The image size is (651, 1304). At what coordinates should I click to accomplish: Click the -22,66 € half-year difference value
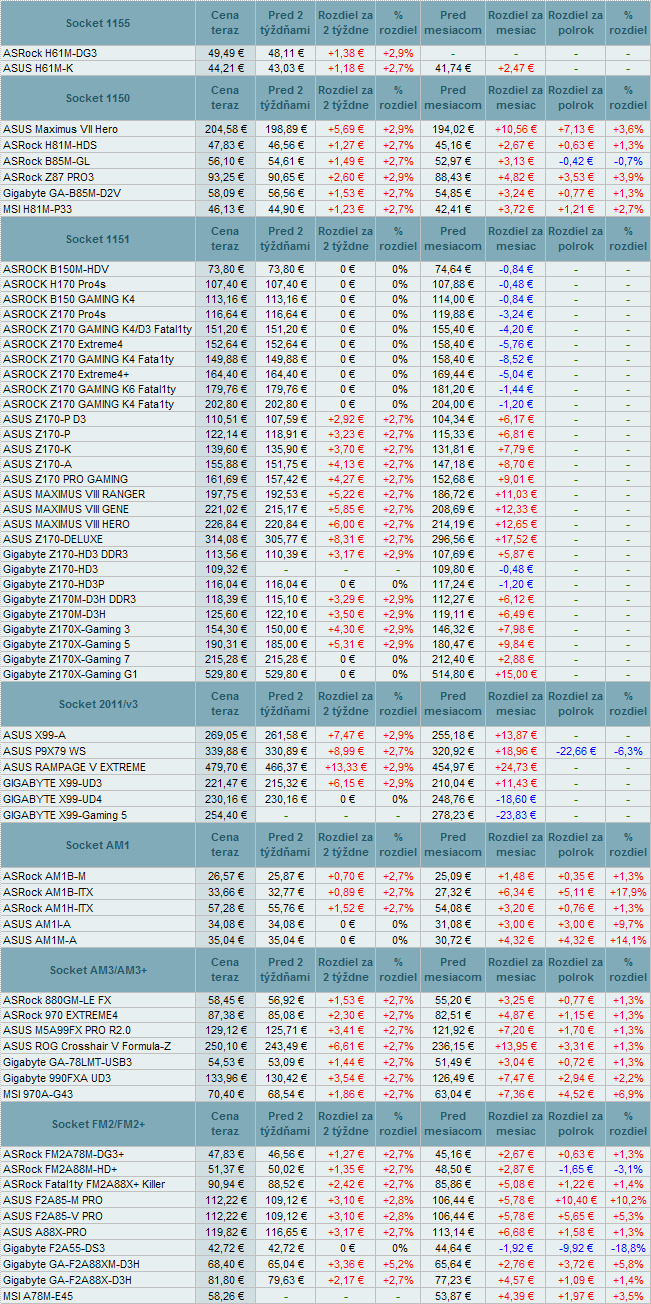(575, 750)
